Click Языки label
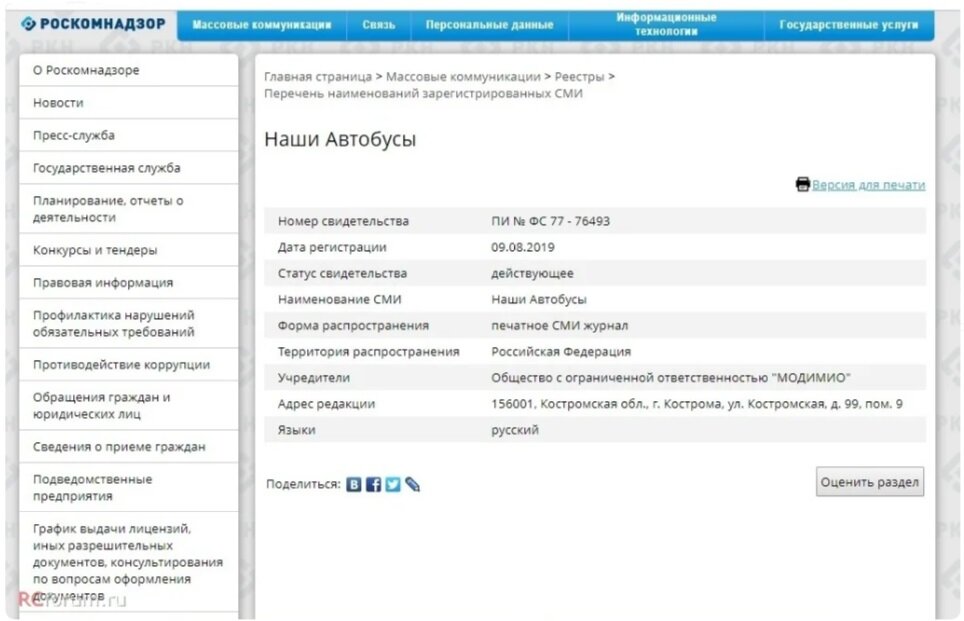Image resolution: width=964 pixels, height=621 pixels. pos(296,430)
